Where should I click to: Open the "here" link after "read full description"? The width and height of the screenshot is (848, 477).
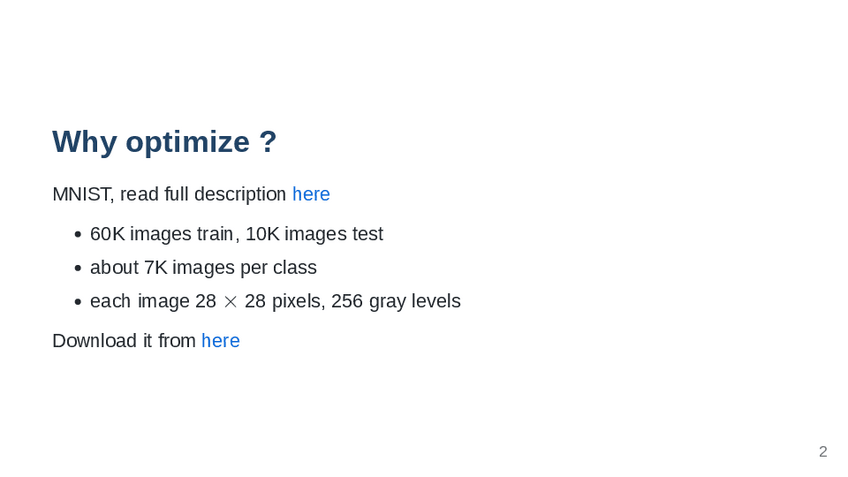(310, 194)
